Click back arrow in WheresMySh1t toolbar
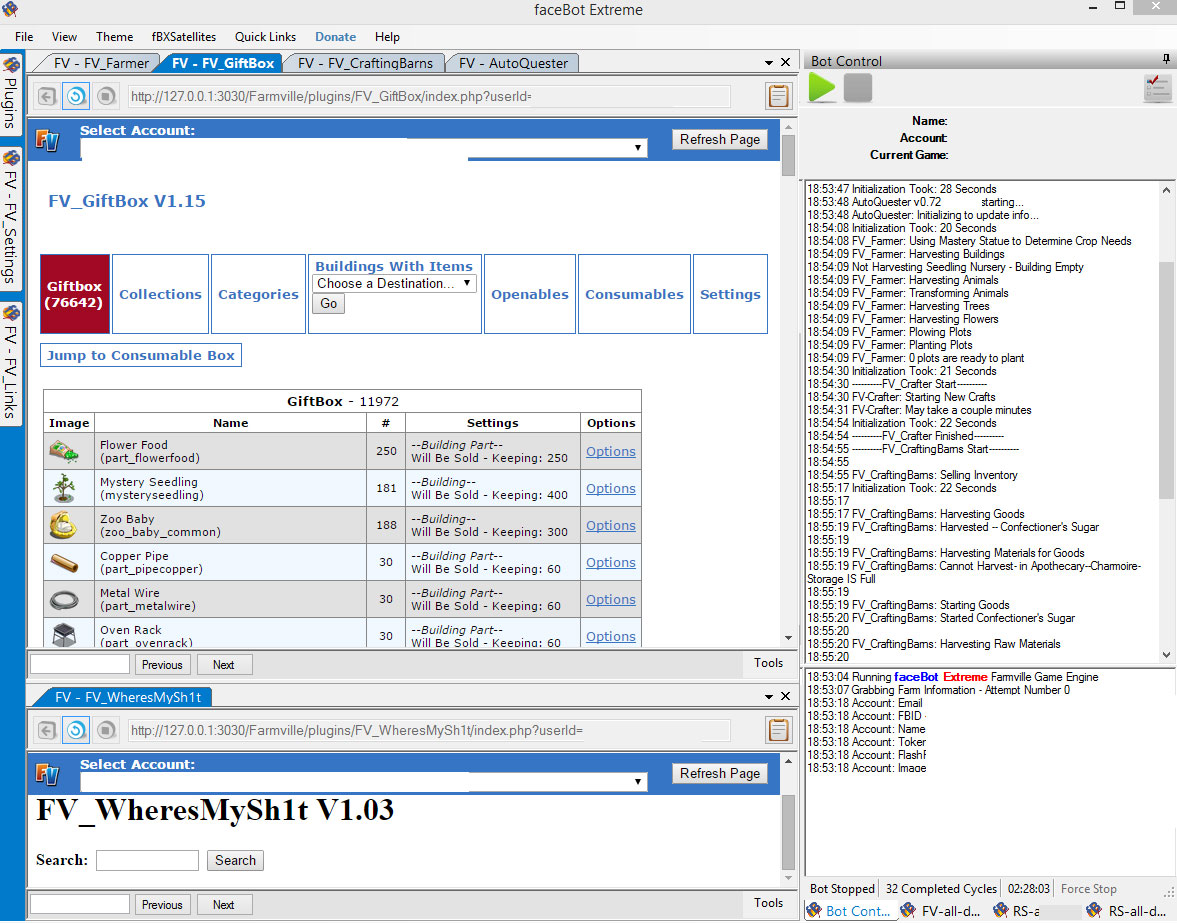Screen dimensions: 1177x923 (x=47, y=730)
